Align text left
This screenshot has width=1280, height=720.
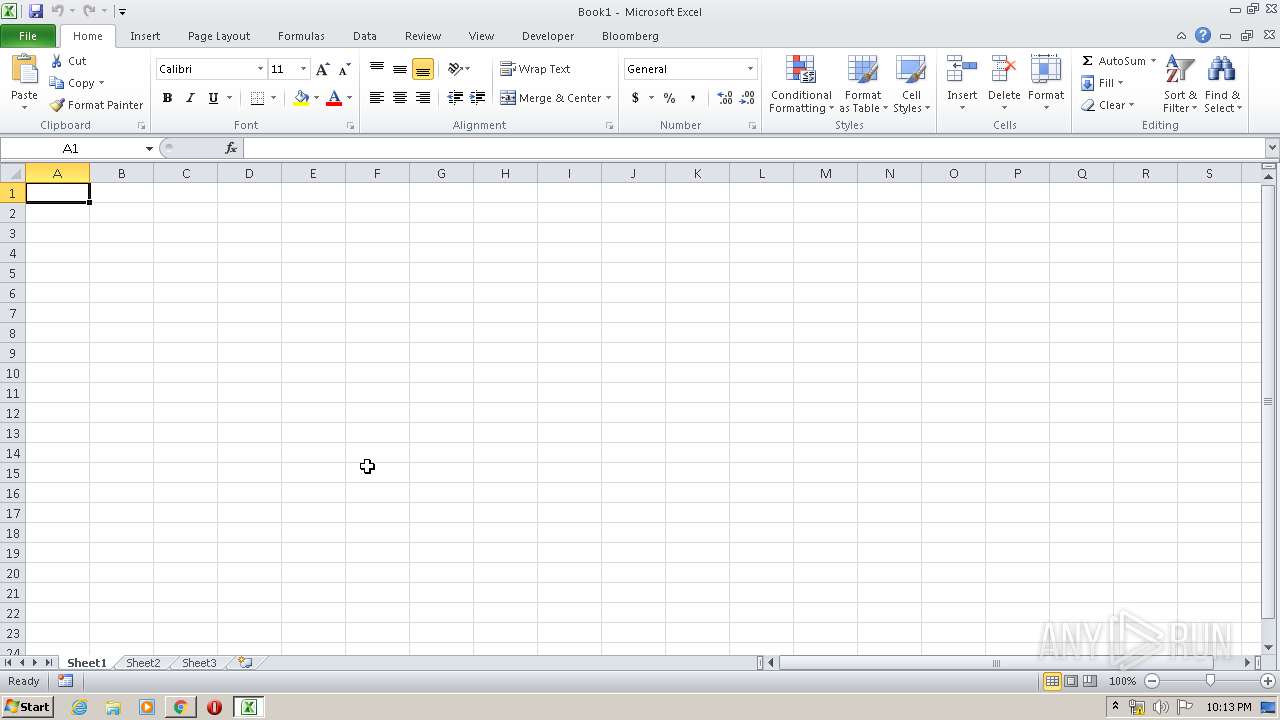(377, 98)
